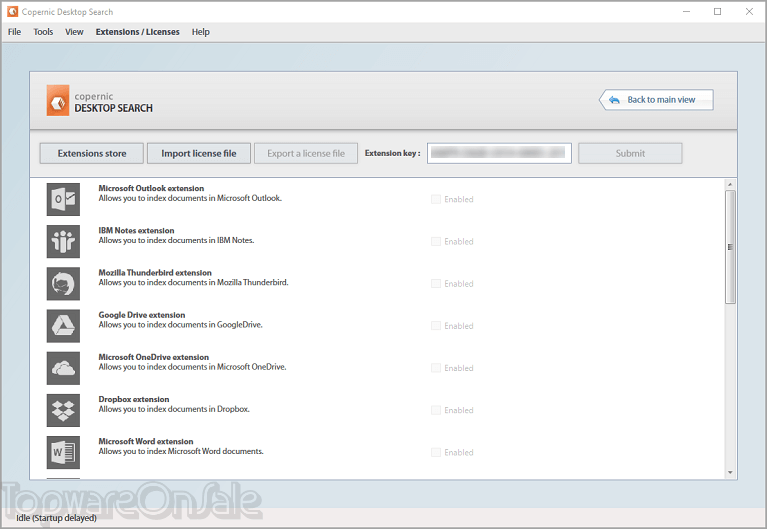The width and height of the screenshot is (767, 529).
Task: Click 'Allows you to index documents in IBM Notes.'
Action: (x=177, y=240)
